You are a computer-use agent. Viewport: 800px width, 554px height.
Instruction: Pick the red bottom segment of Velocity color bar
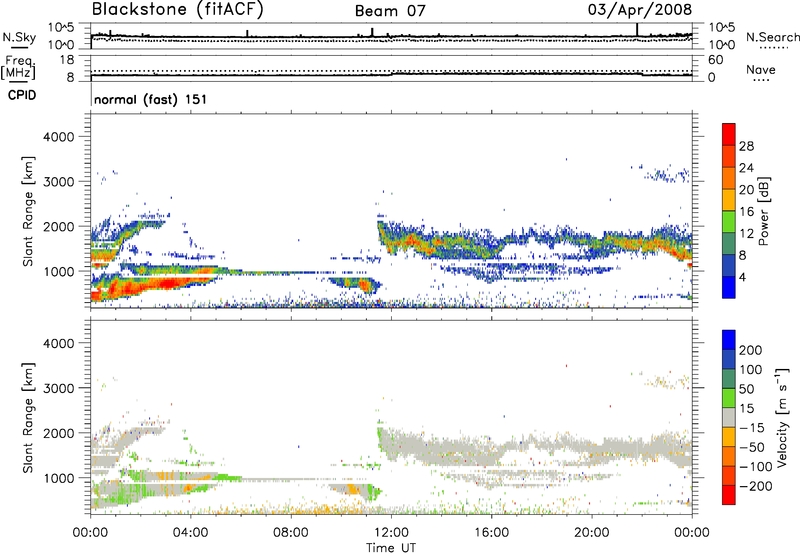click(x=729, y=495)
